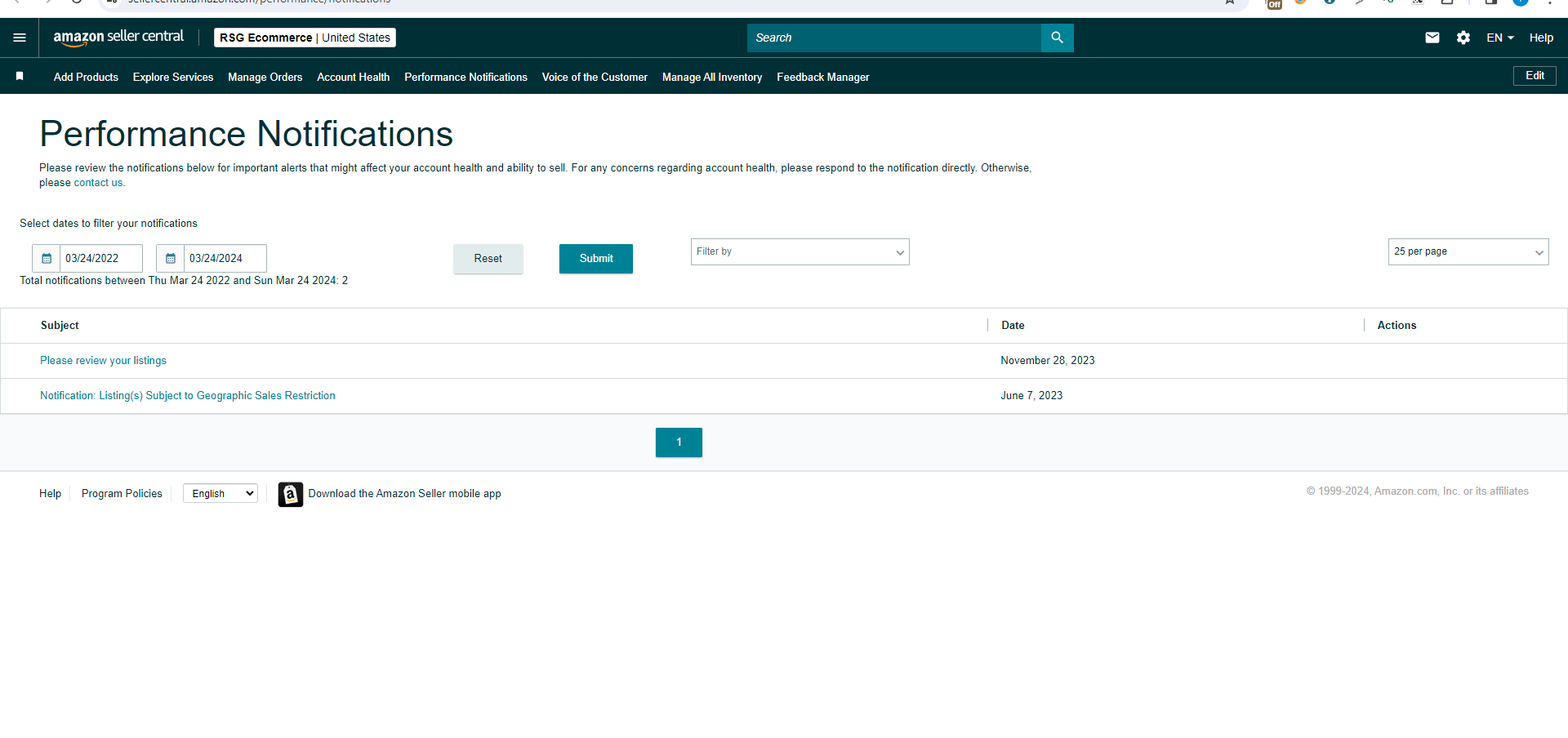
Task: Open the Help link in the top bar
Action: 1541,38
